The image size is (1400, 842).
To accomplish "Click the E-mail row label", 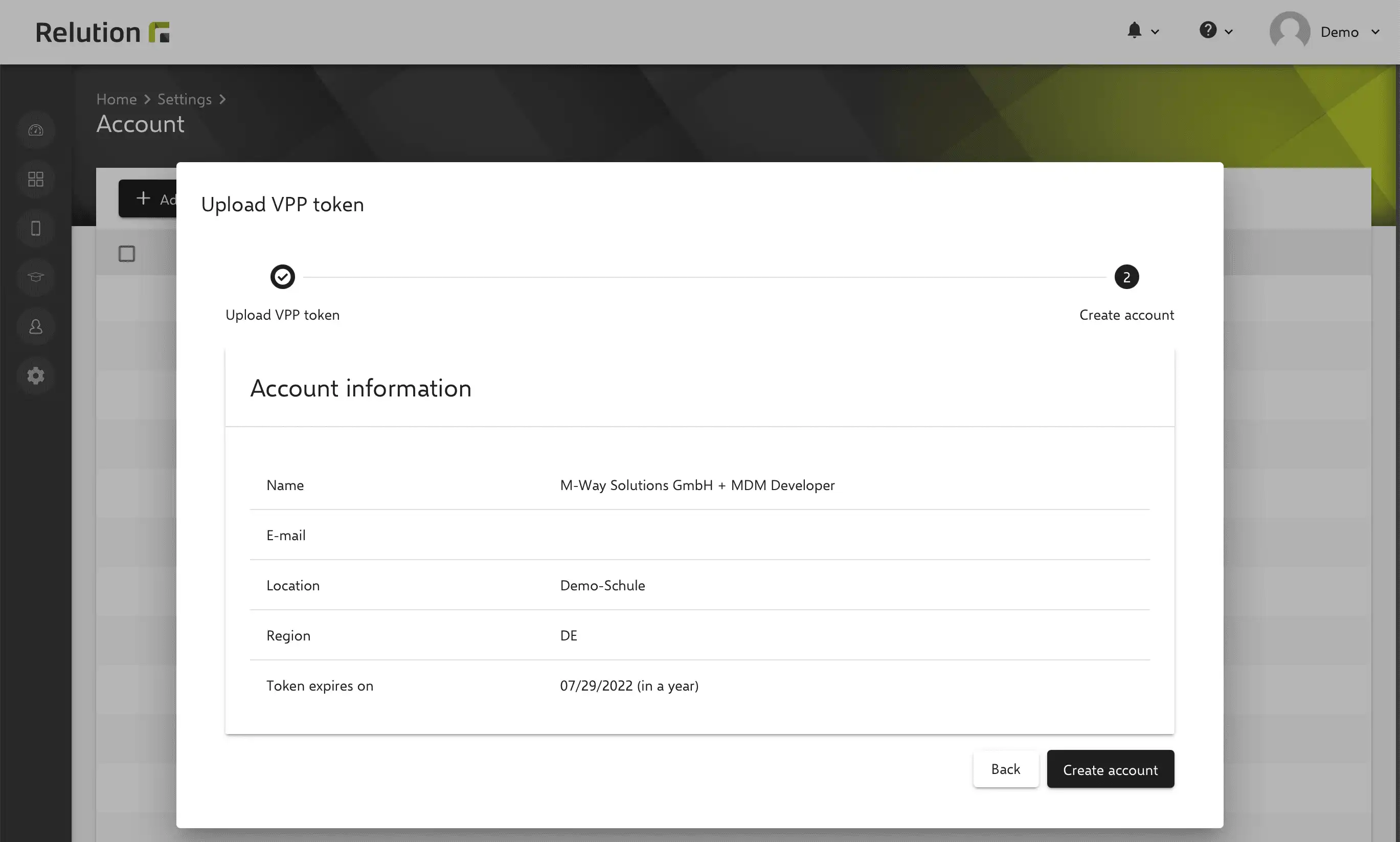I will (x=286, y=535).
